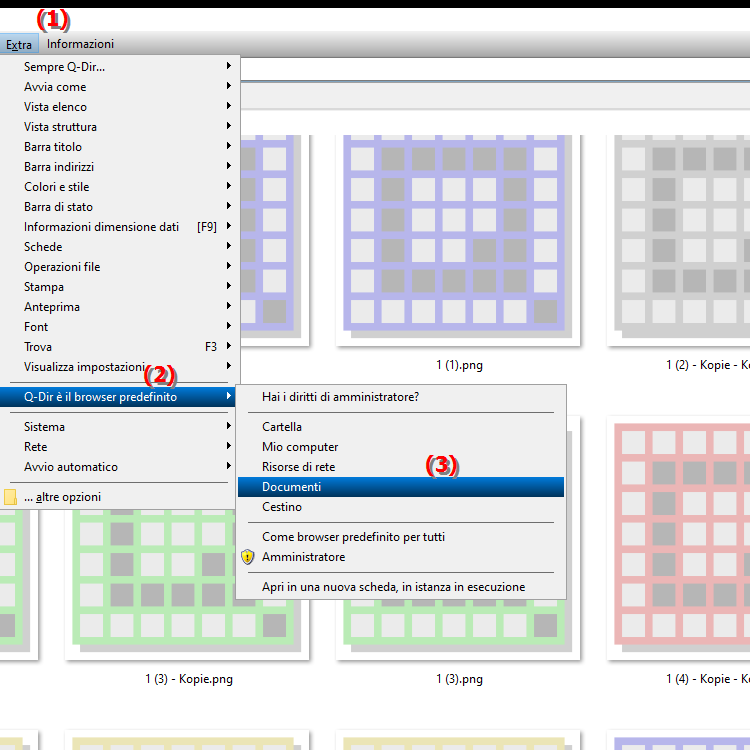The width and height of the screenshot is (750, 750).
Task: Expand Visualizza impostazioni submenu
Action: click(119, 367)
